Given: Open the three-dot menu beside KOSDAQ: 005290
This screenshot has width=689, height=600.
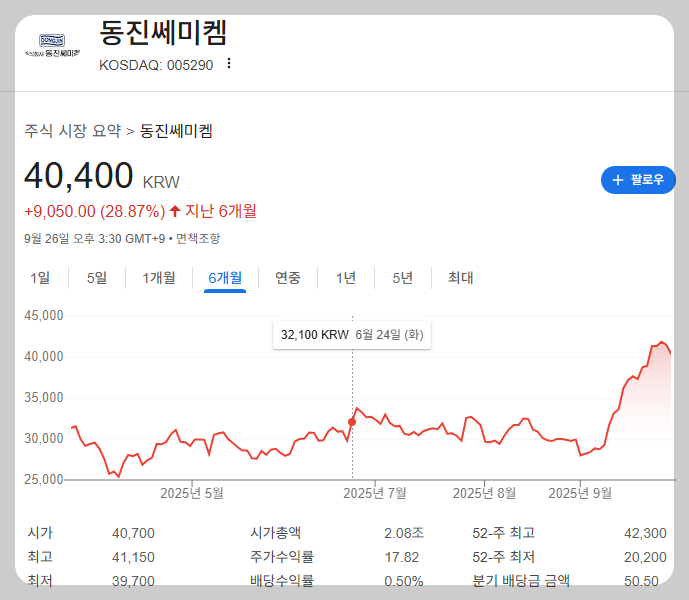Looking at the screenshot, I should [228, 63].
